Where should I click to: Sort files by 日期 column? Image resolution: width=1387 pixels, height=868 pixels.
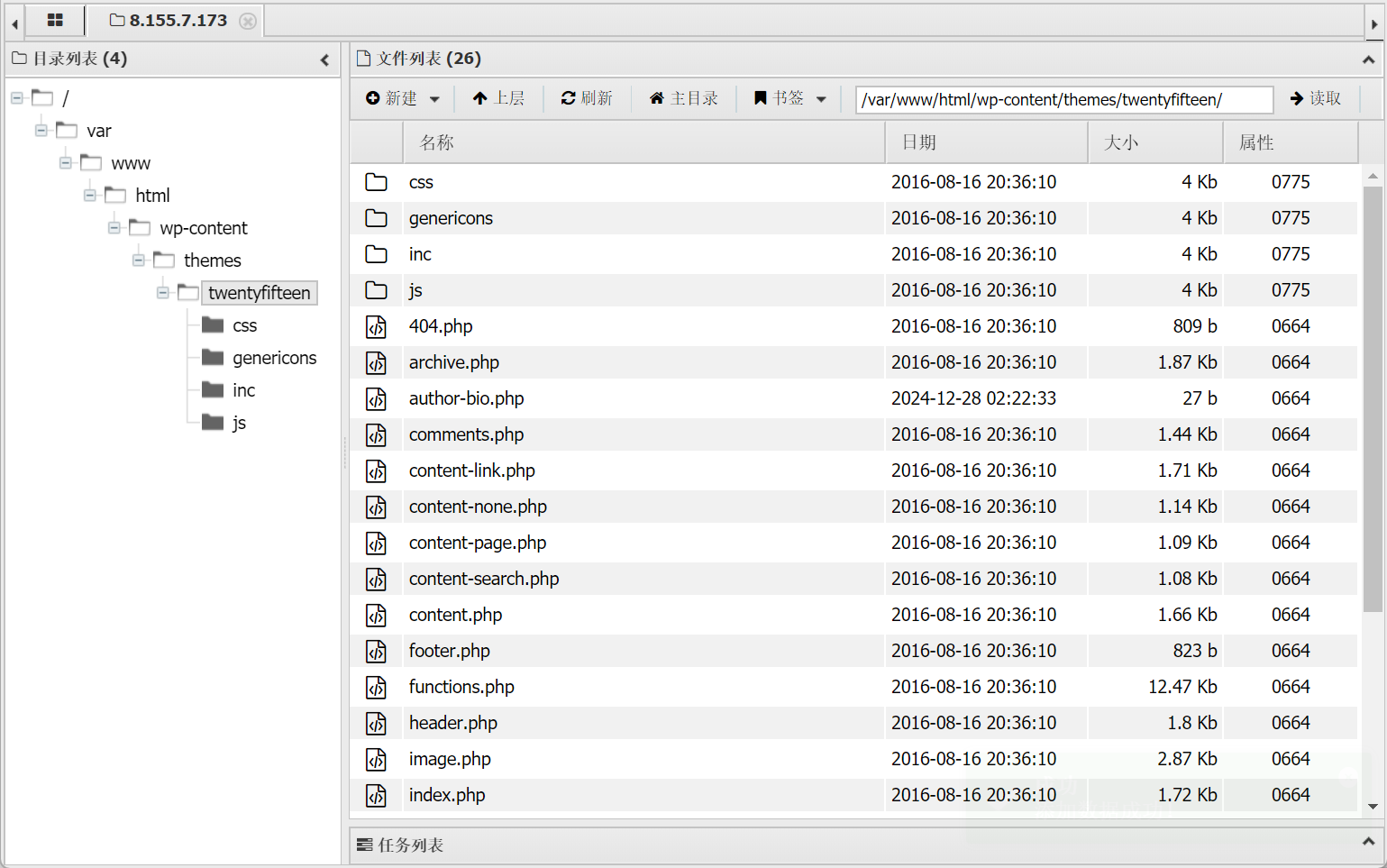(x=987, y=142)
